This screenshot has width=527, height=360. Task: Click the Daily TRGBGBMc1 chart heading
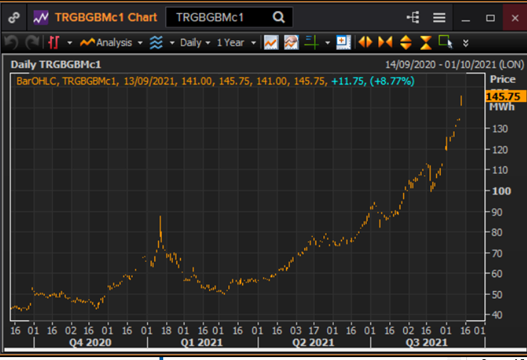point(56,65)
